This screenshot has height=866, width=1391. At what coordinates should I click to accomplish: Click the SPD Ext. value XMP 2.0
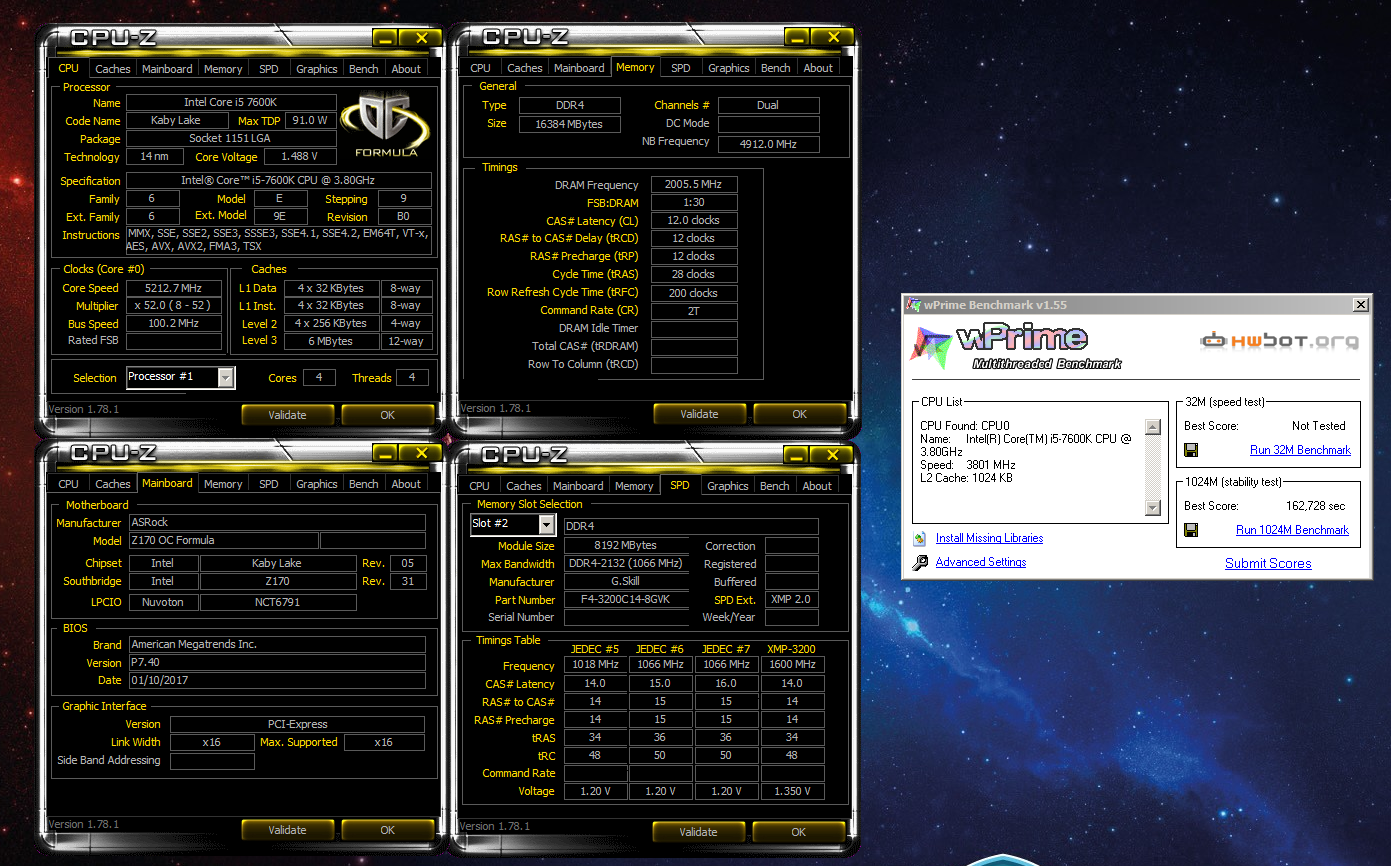point(791,600)
